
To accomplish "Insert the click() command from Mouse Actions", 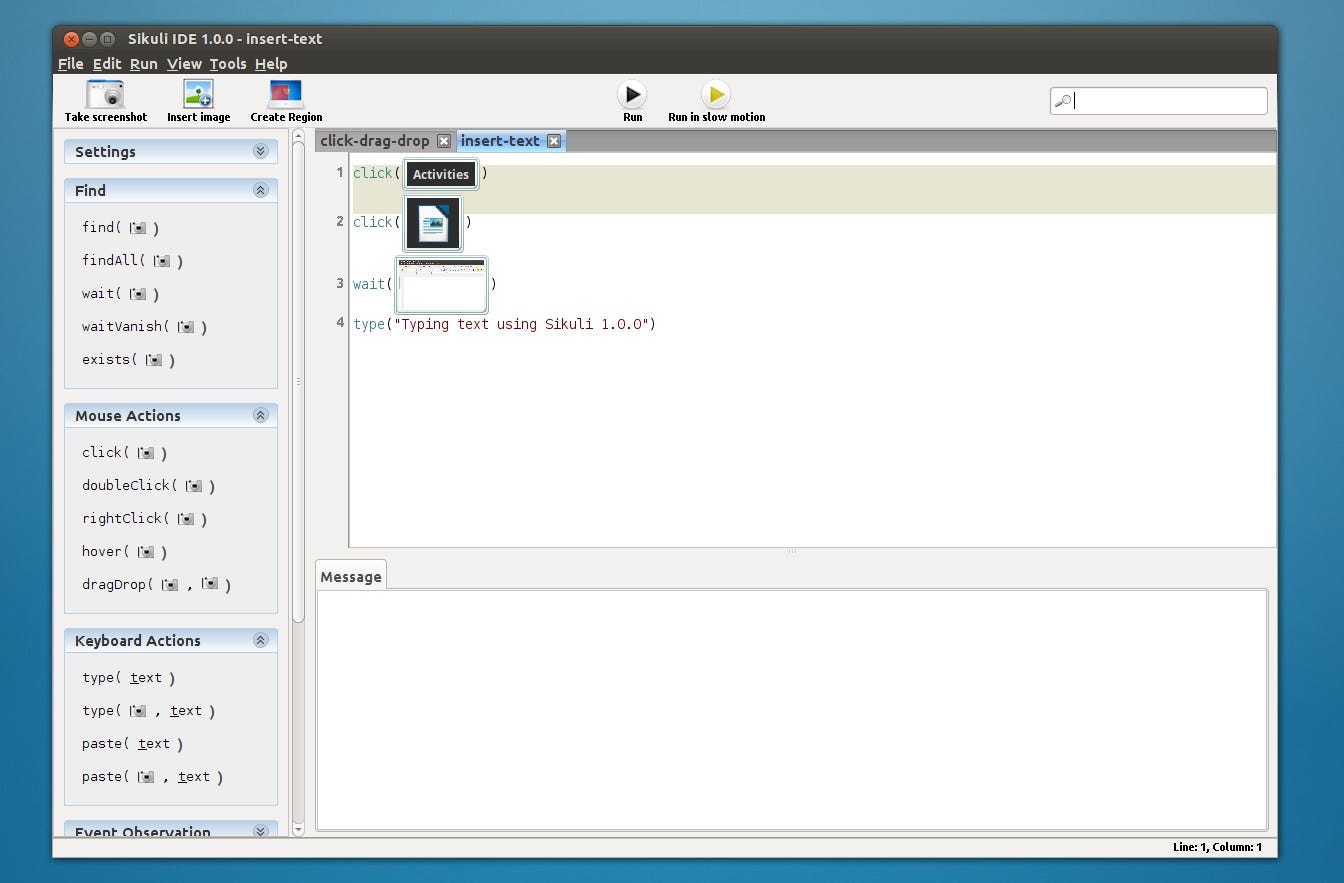I will pos(124,453).
